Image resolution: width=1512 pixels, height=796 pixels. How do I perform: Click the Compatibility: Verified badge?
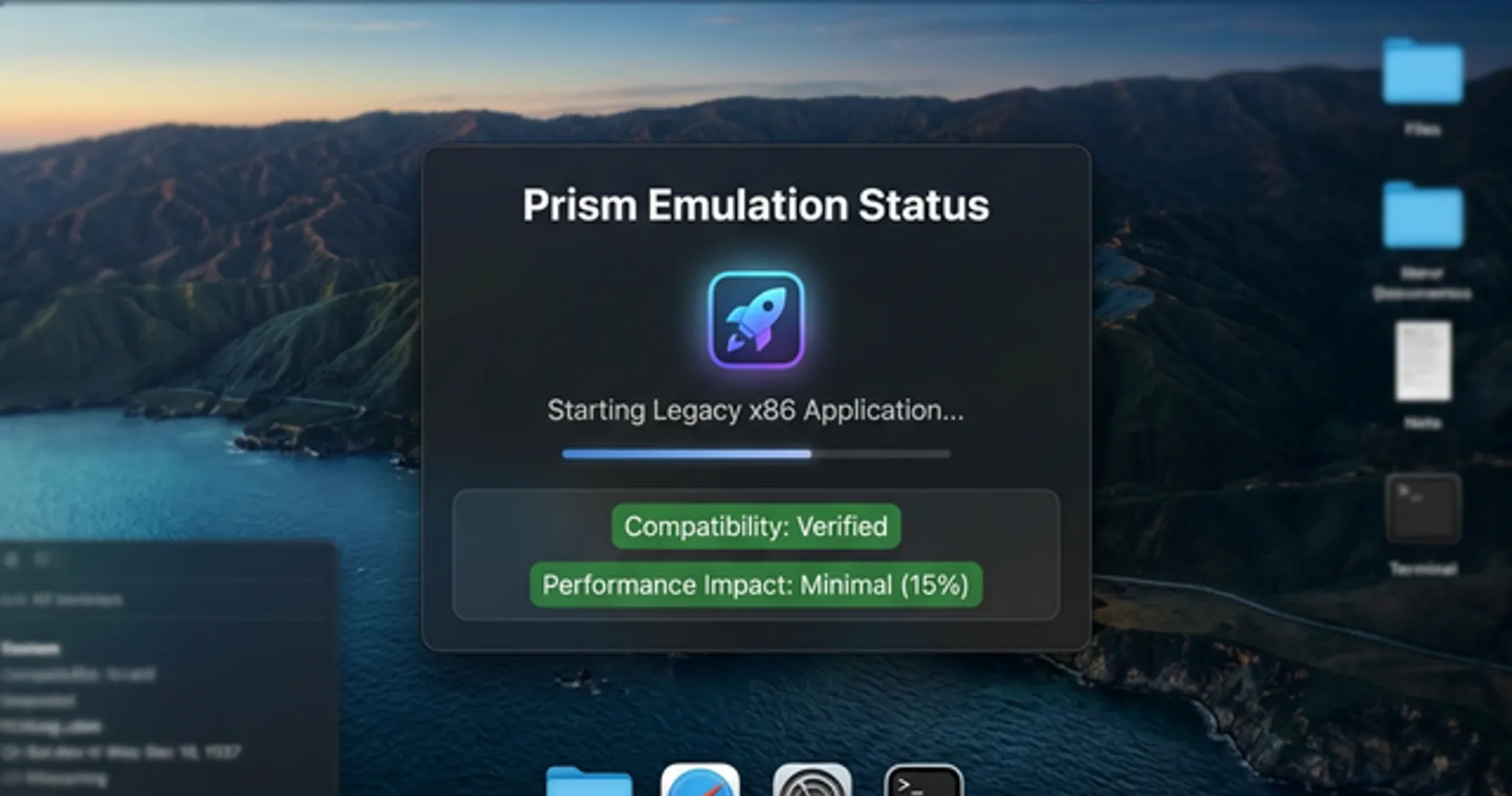(756, 526)
